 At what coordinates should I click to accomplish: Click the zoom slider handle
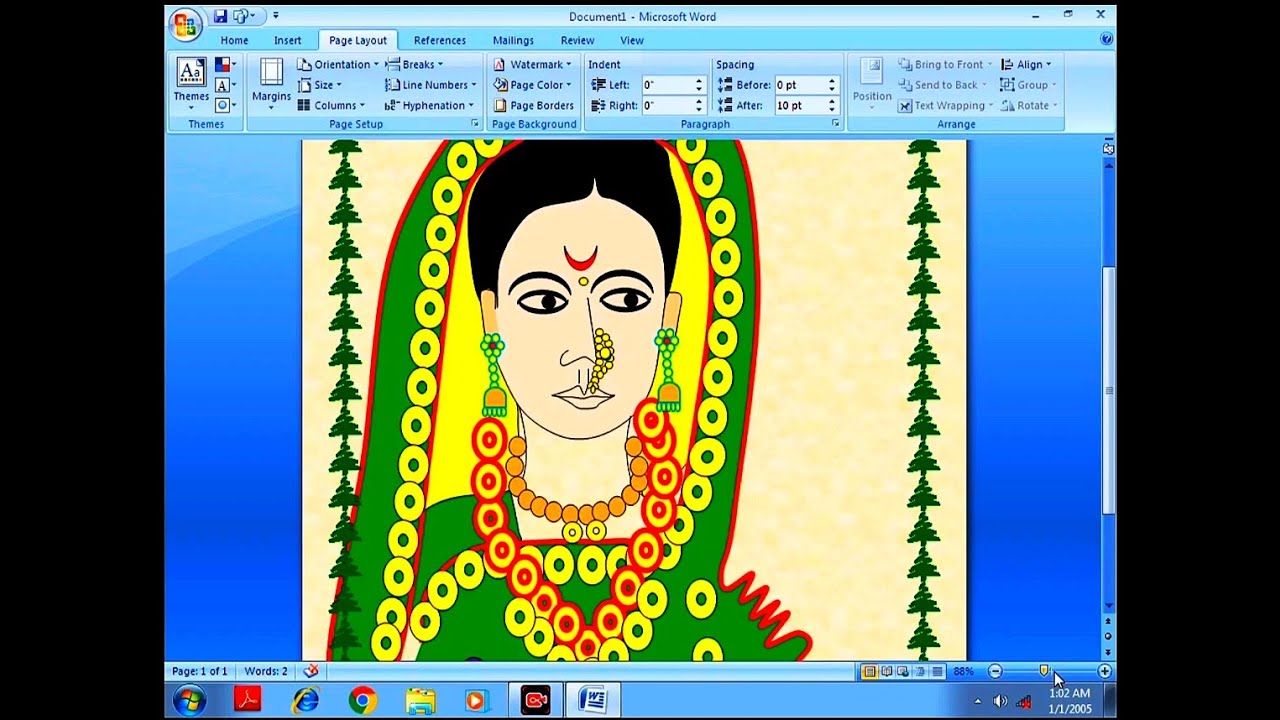point(1044,671)
